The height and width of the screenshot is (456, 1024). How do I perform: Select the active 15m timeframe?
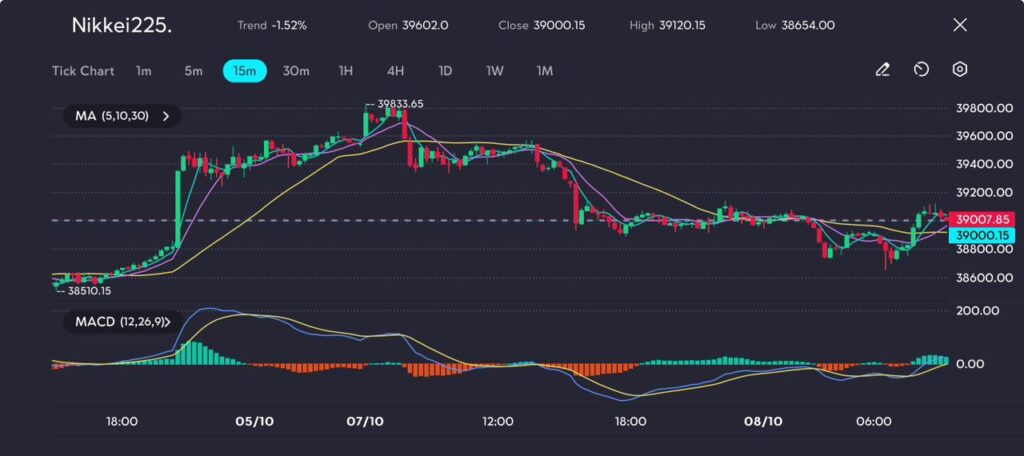click(x=244, y=71)
